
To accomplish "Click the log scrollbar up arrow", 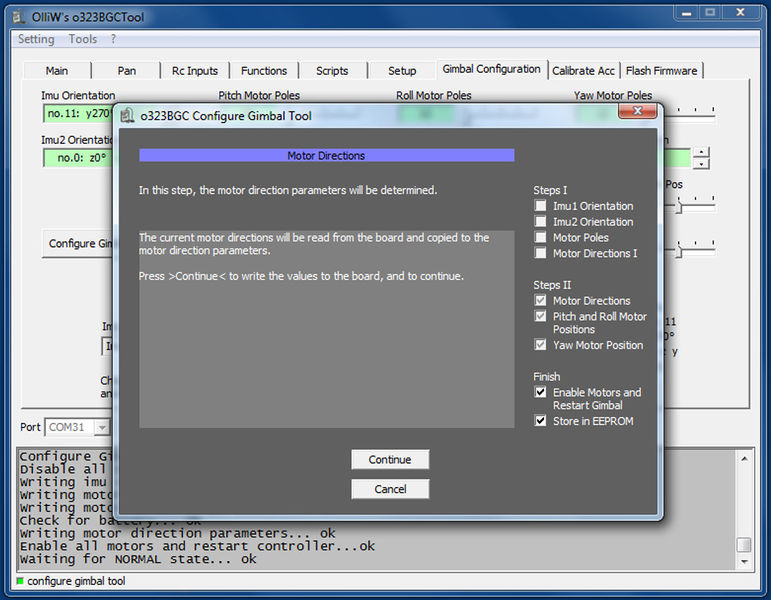I will (x=743, y=458).
